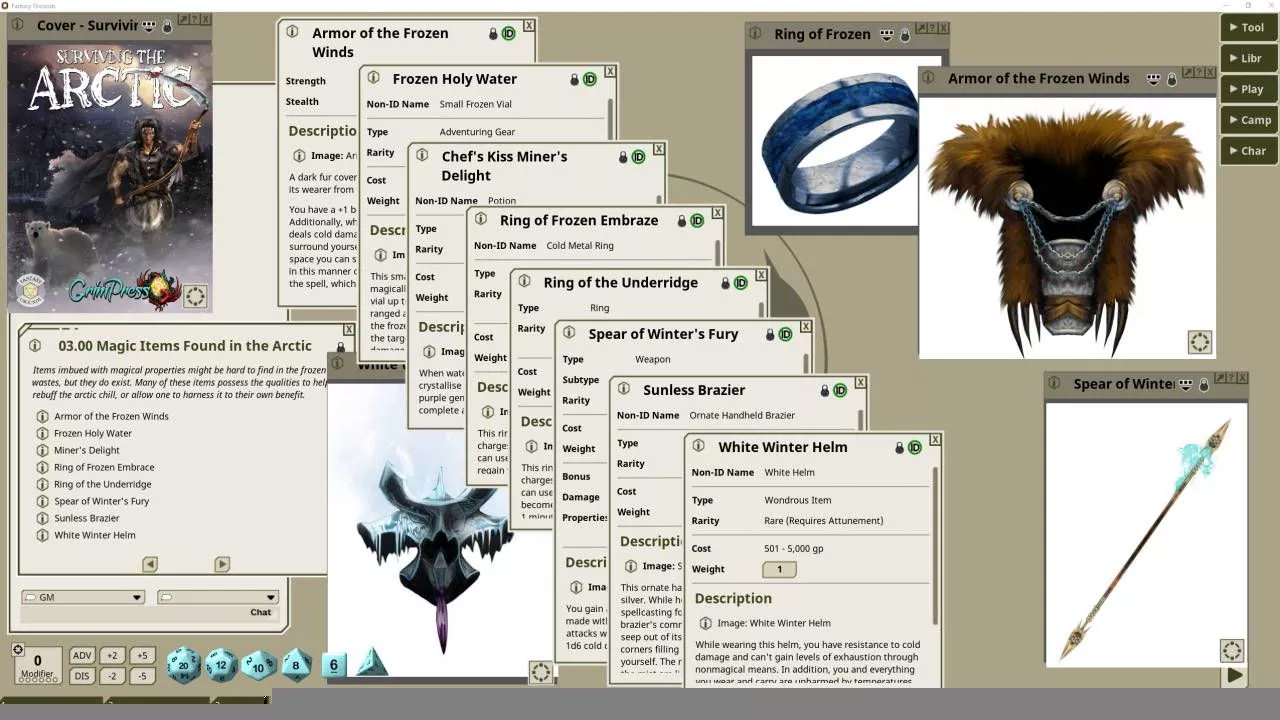Open share menu on Armor of the Frozen Winds image
This screenshot has width=1280, height=720.
(1153, 78)
